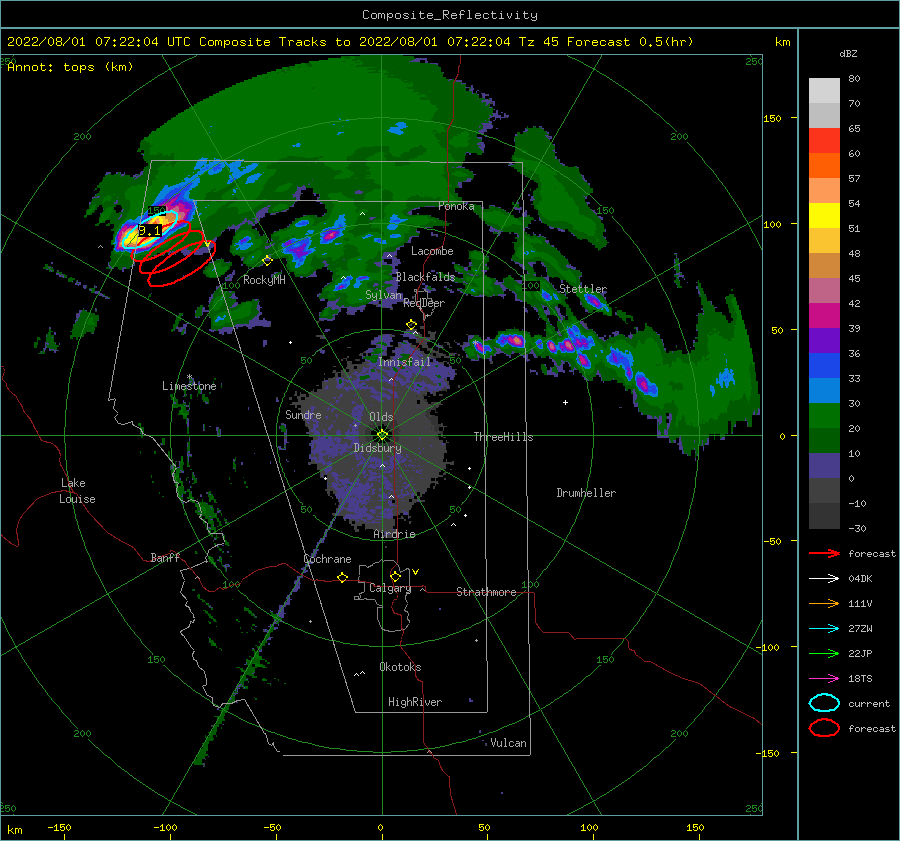Screen dimensions: 900x841
Task: Click the white 04DK arrow legend icon
Action: (824, 578)
